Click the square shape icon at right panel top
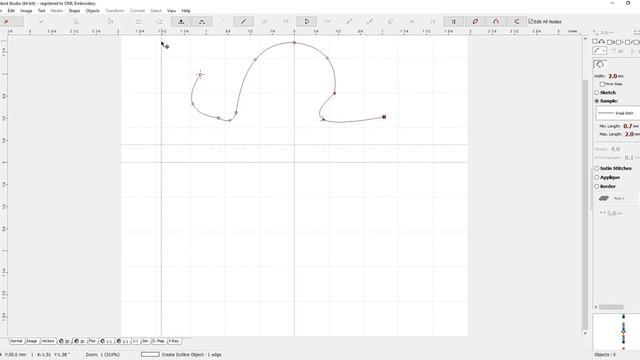This screenshot has height=360, width=640. pos(595,42)
